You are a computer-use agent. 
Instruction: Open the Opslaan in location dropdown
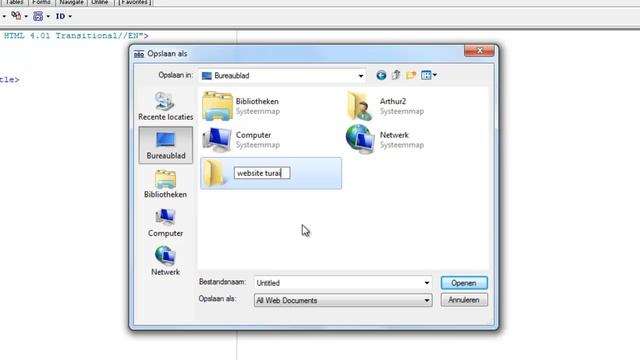pyautogui.click(x=361, y=76)
